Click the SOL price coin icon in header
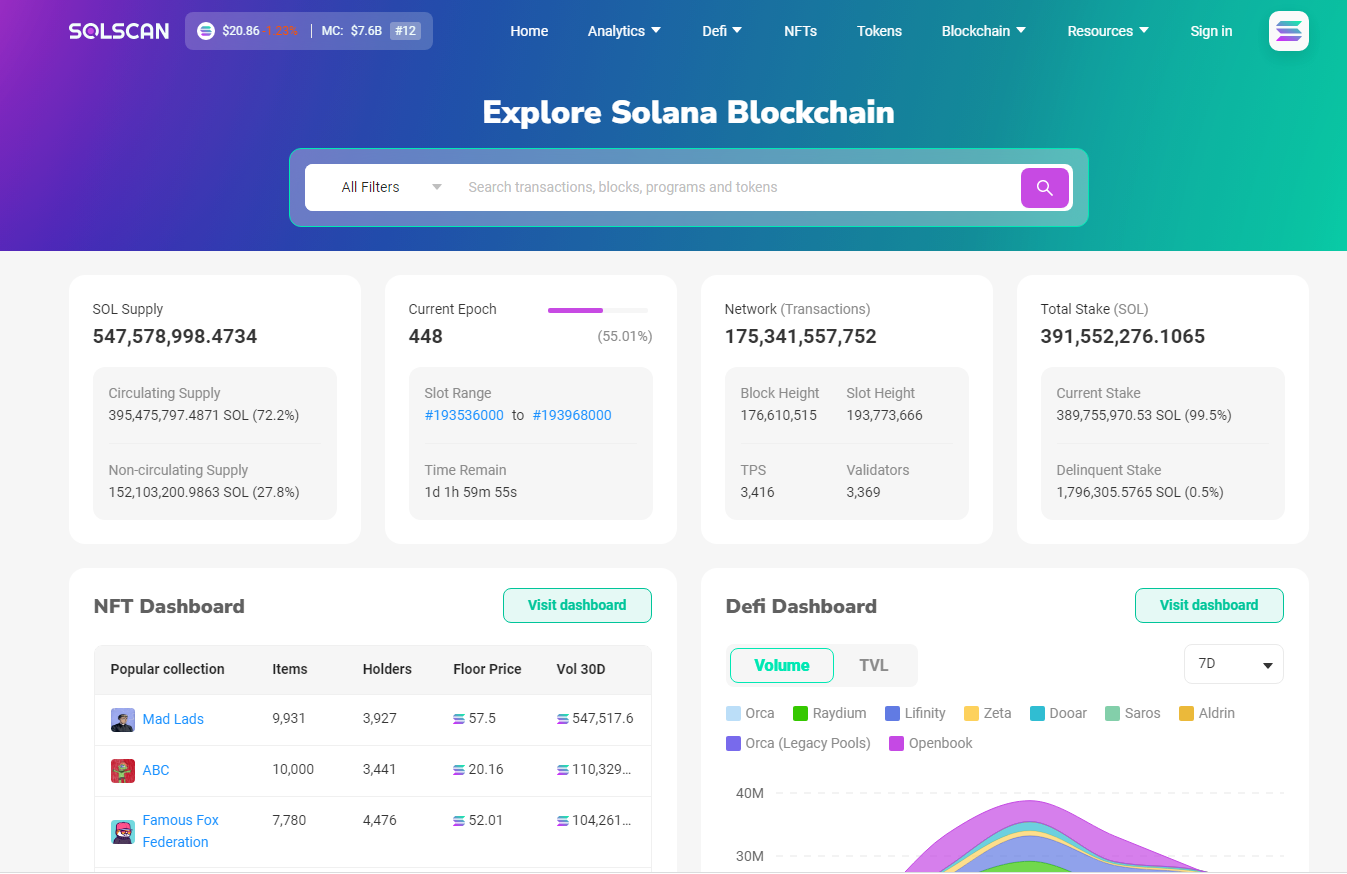The height and width of the screenshot is (874, 1347). tap(206, 31)
